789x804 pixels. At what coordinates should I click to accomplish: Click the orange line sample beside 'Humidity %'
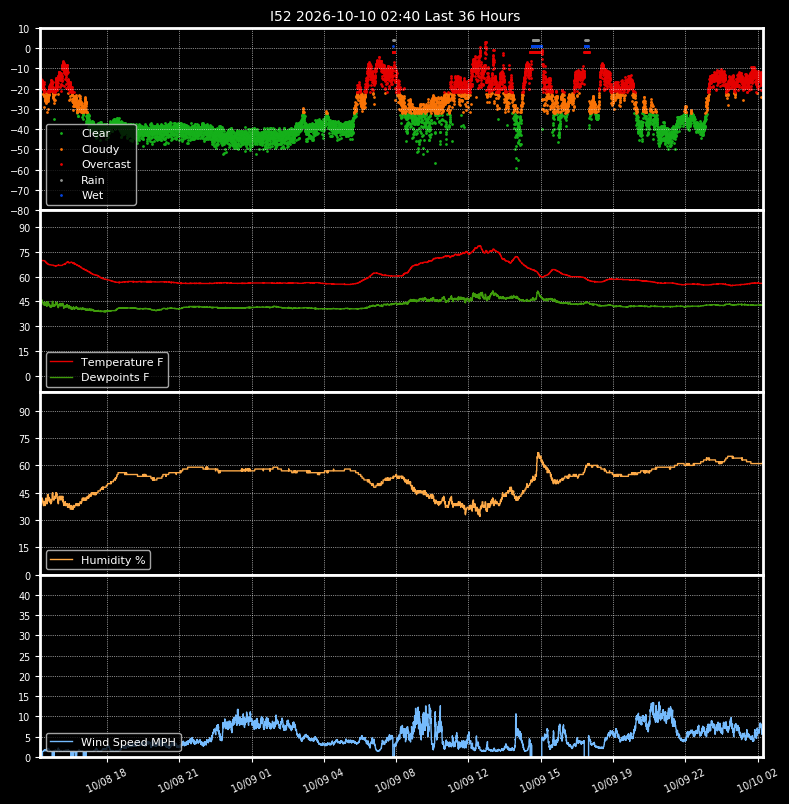point(62,560)
